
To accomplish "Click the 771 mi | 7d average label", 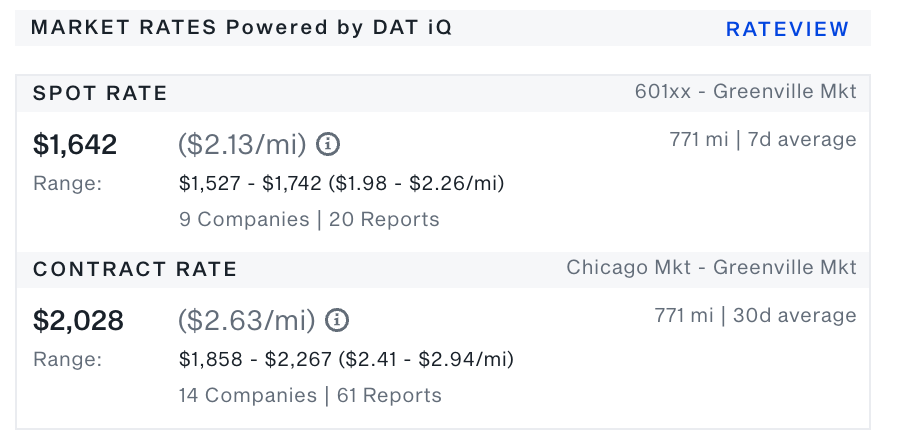I will 763,140.
